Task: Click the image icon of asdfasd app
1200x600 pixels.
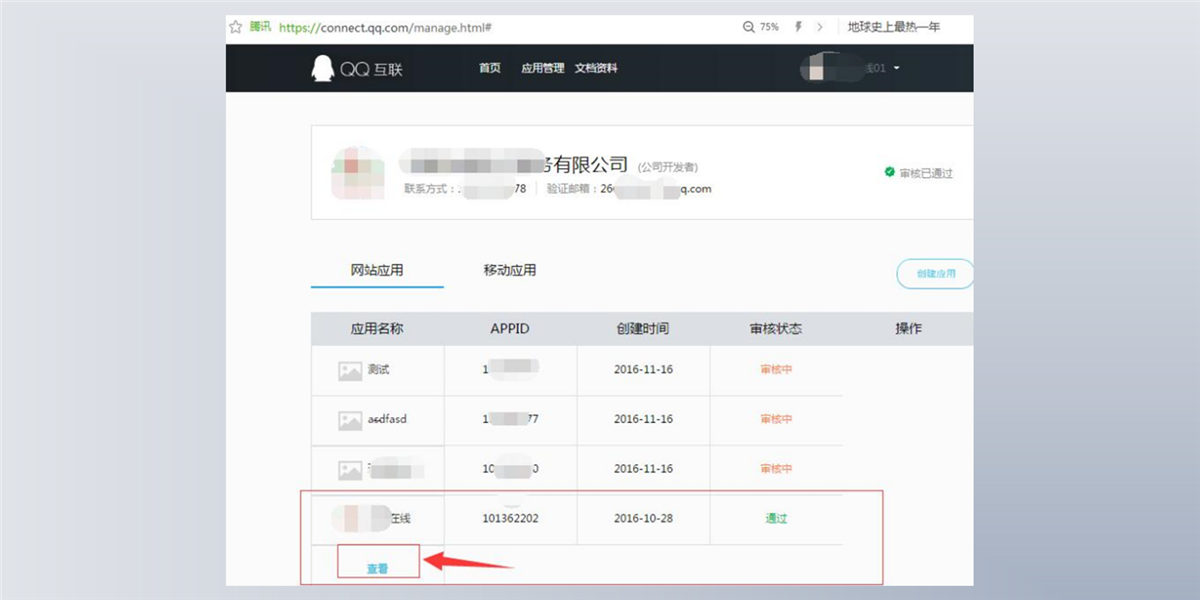Action: 350,420
